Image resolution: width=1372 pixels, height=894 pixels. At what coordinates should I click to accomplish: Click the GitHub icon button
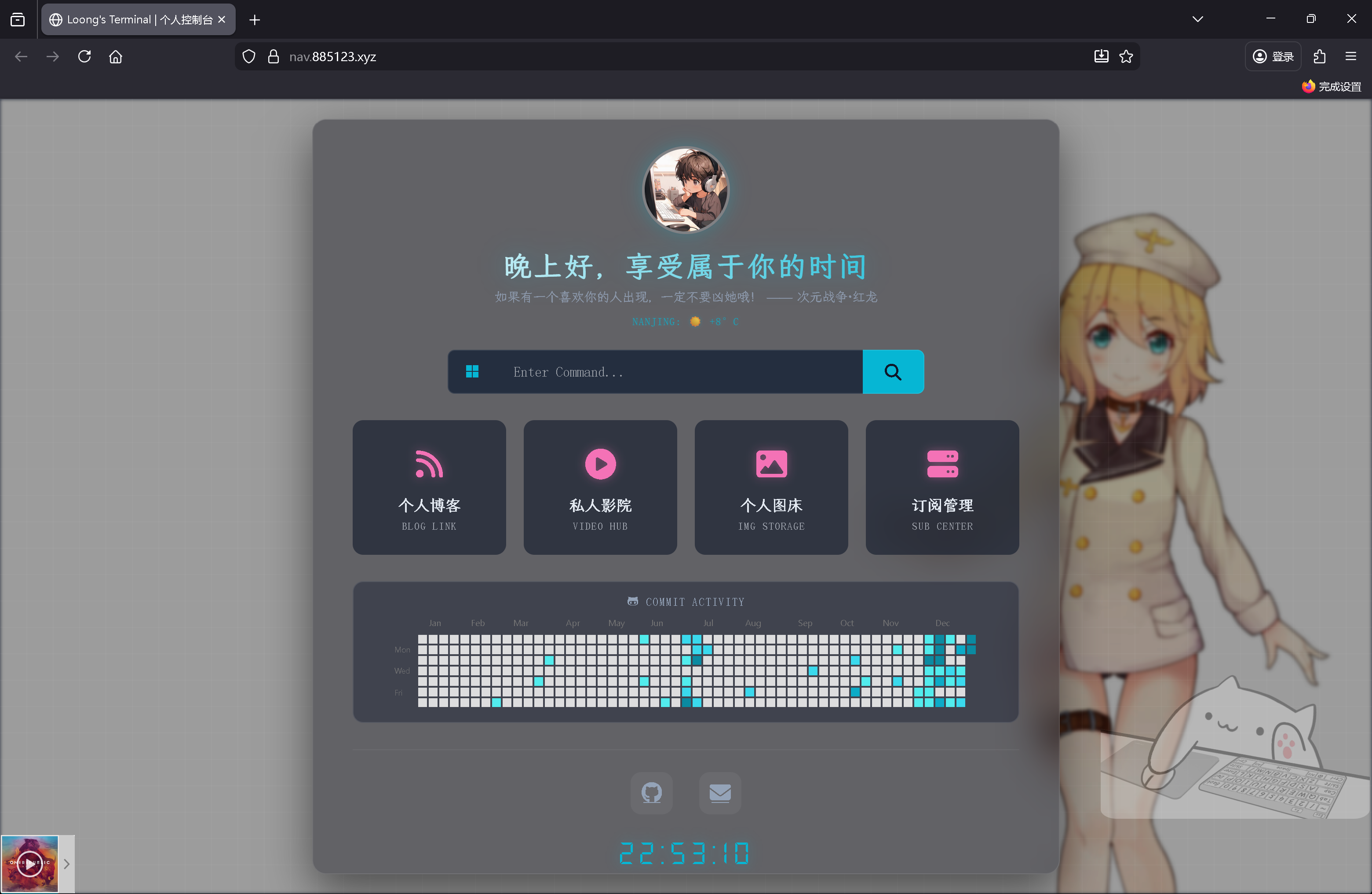pos(651,793)
